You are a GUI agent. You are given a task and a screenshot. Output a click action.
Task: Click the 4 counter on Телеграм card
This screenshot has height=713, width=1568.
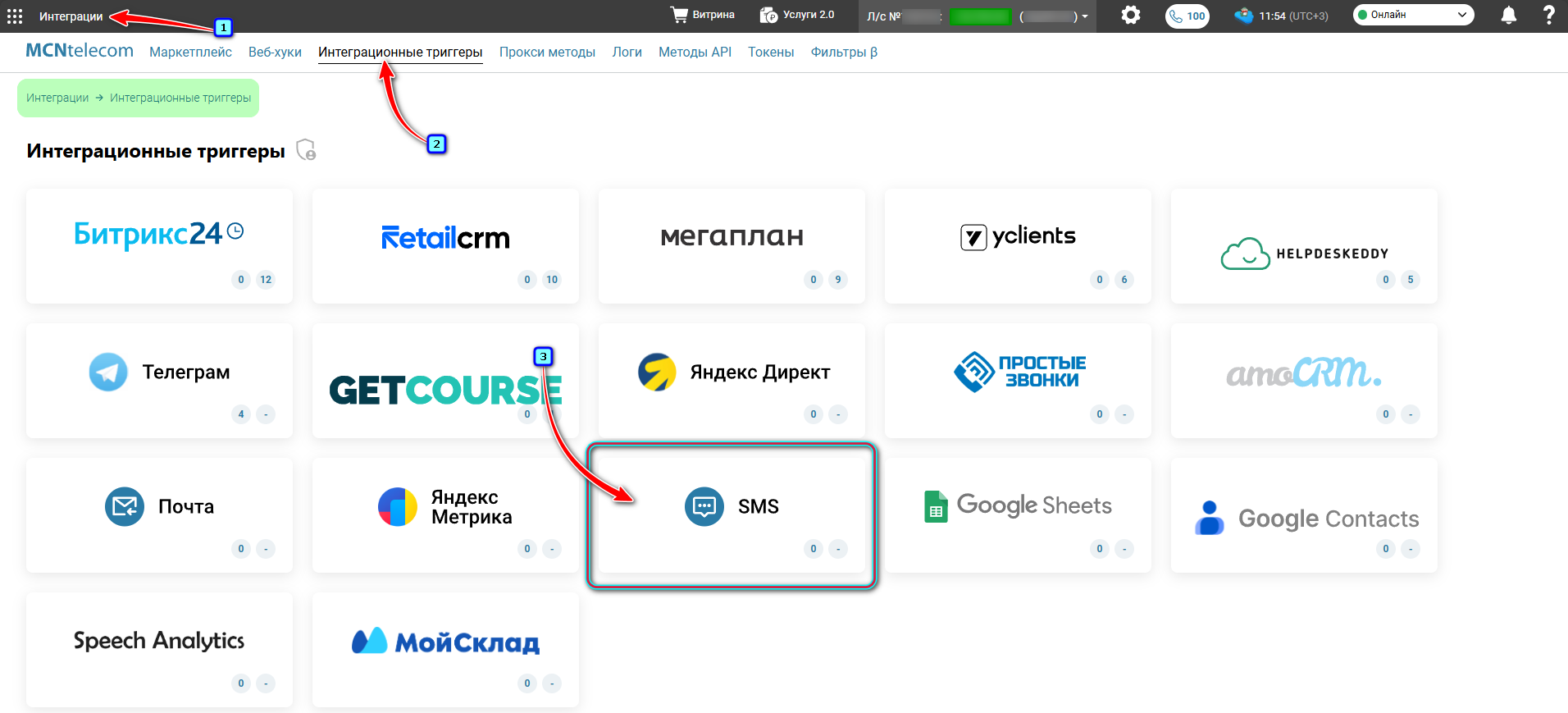[241, 414]
